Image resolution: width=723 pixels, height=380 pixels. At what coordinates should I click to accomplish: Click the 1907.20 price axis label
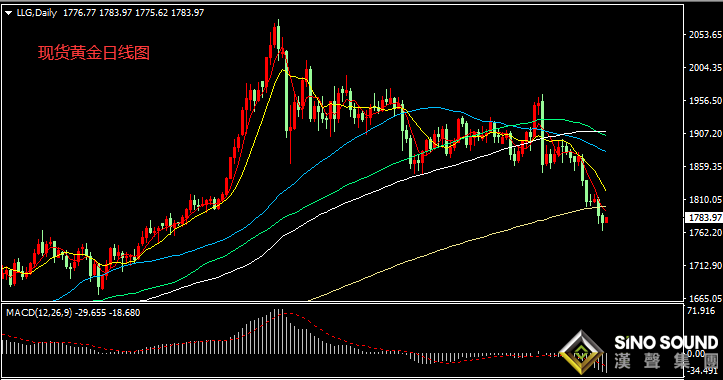click(705, 133)
